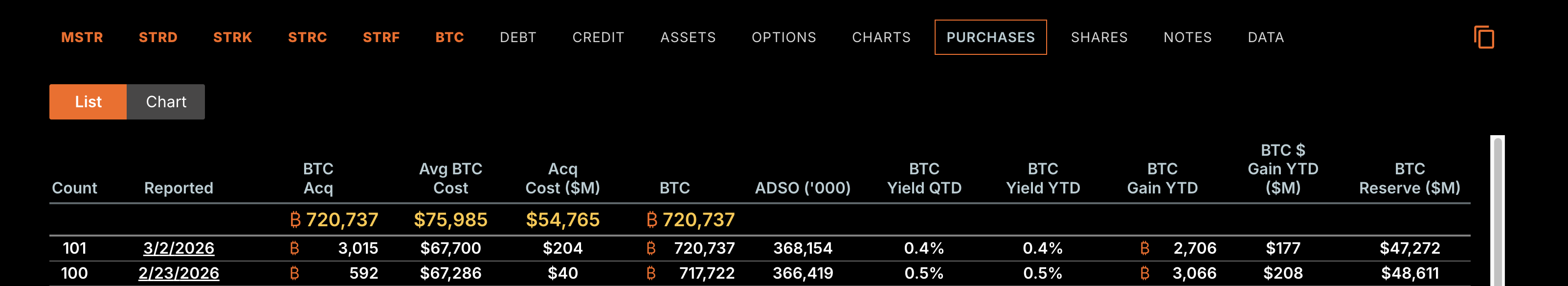This screenshot has width=1568, height=286.
Task: Open the PURCHASES tab
Action: [990, 37]
